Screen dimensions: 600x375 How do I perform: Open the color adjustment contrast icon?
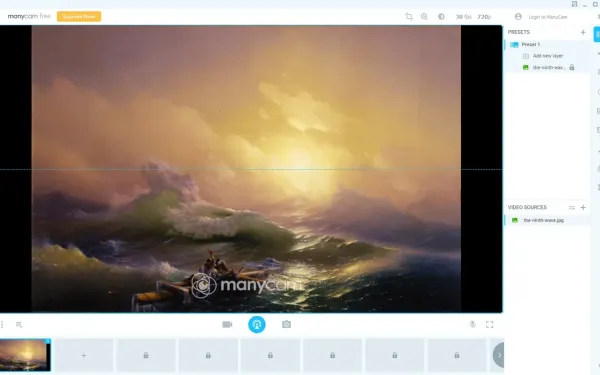tap(441, 16)
